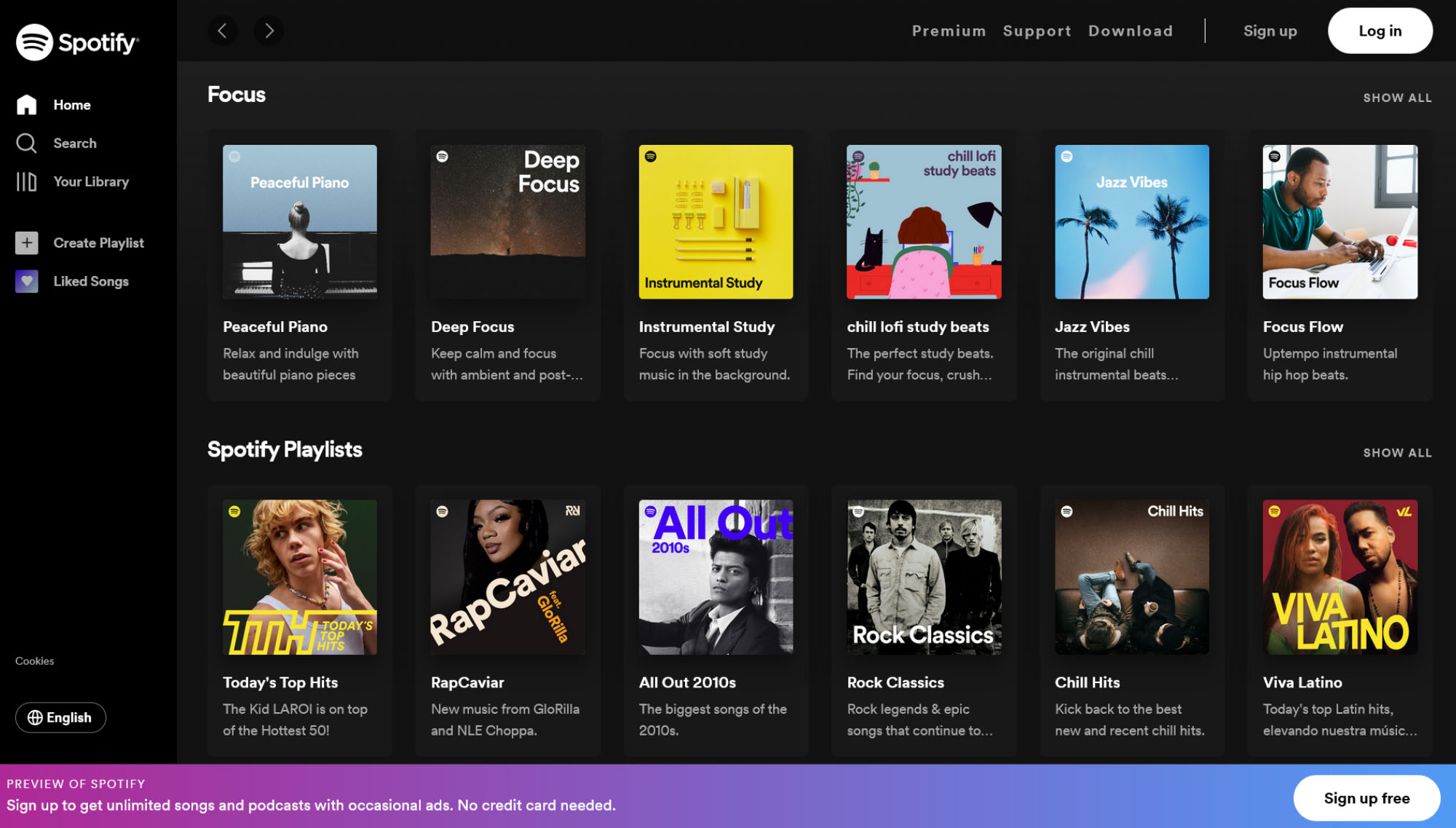Open Today's Top Hits cover art

(300, 577)
